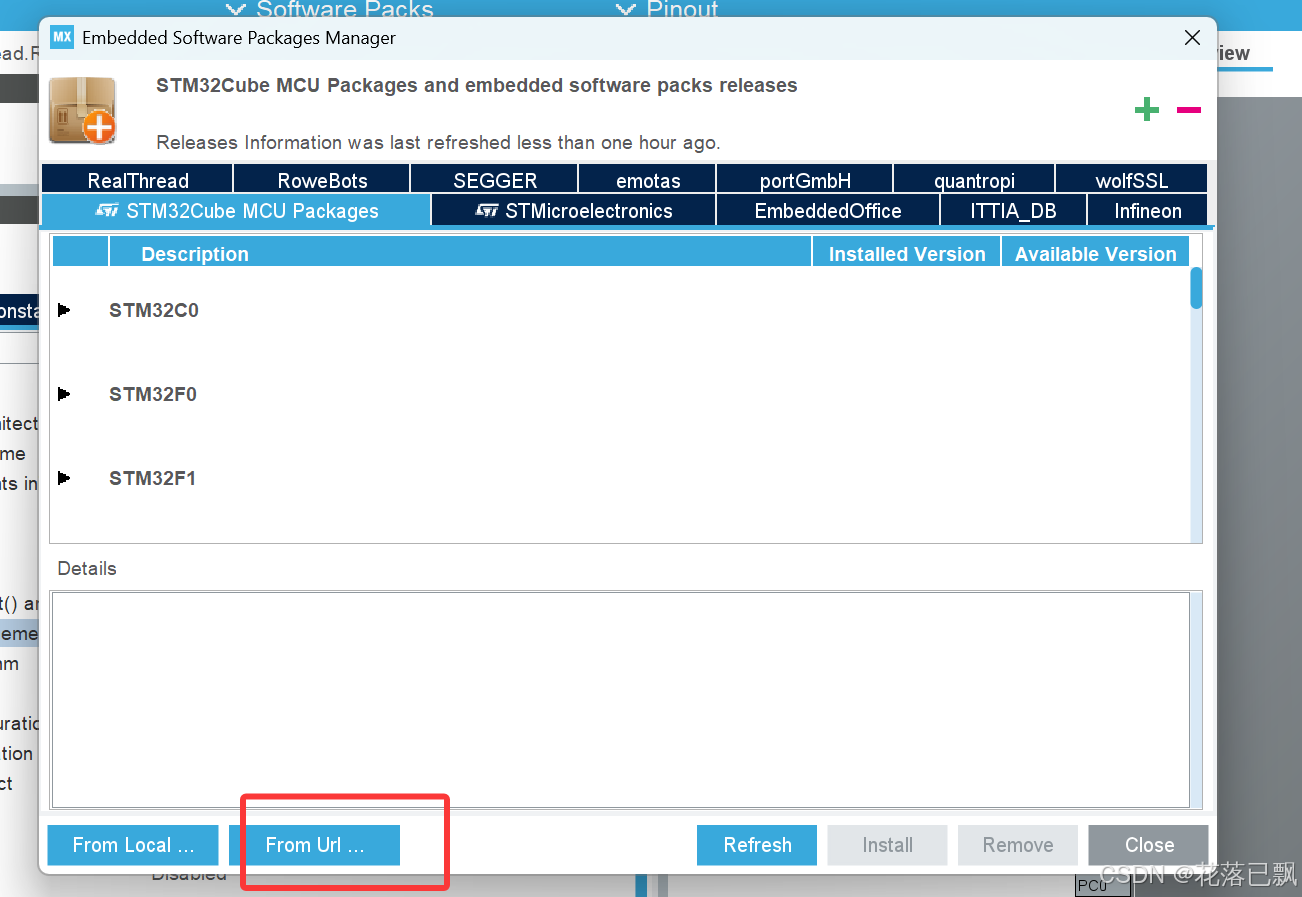Click the From Local ... button
1302x897 pixels.
pos(133,845)
